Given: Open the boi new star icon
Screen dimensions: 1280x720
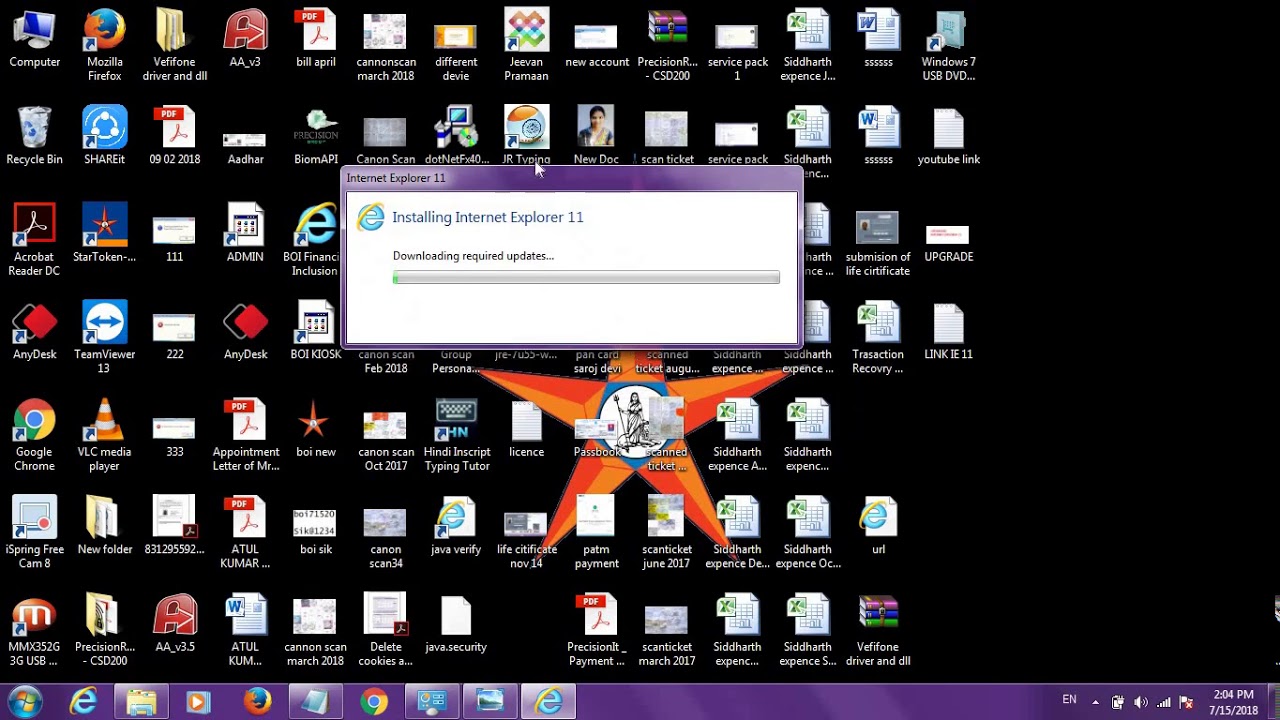Looking at the screenshot, I should 316,430.
